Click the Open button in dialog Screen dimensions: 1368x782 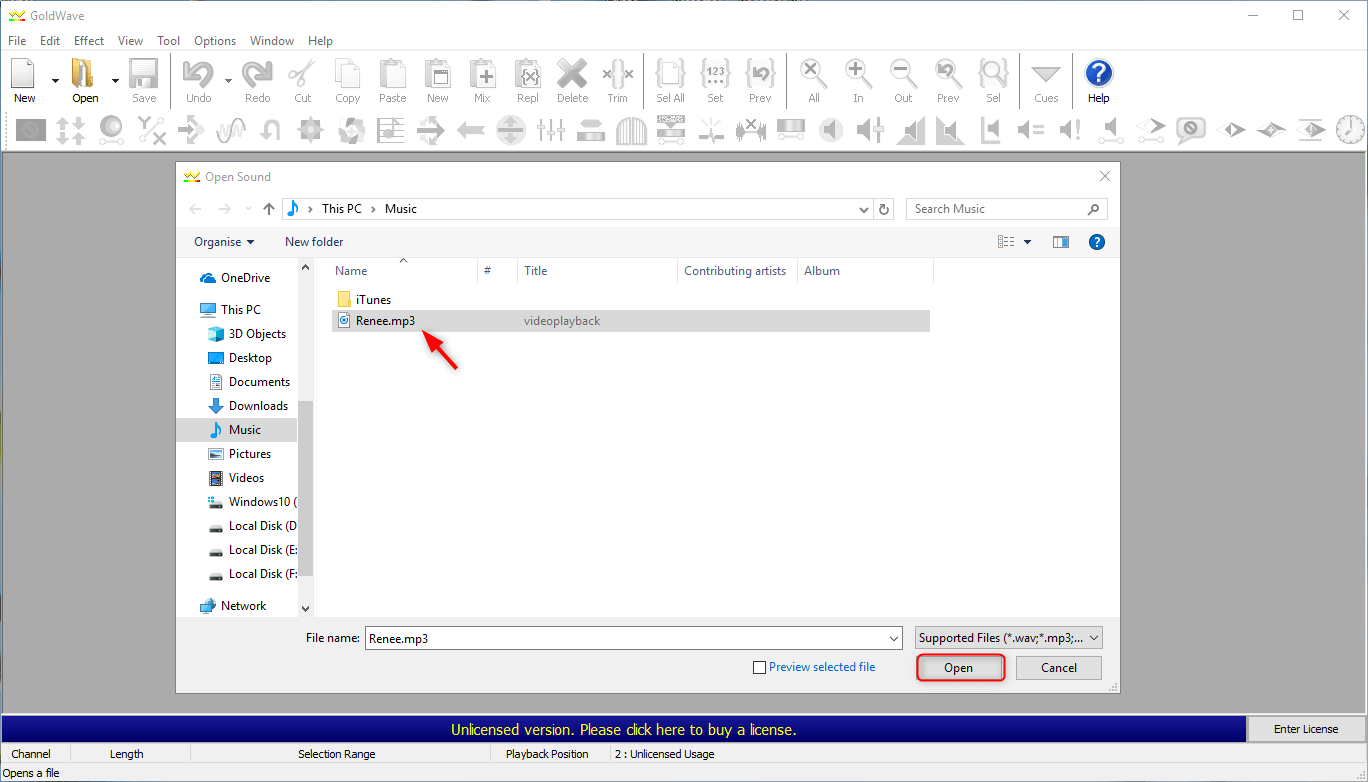coord(960,668)
